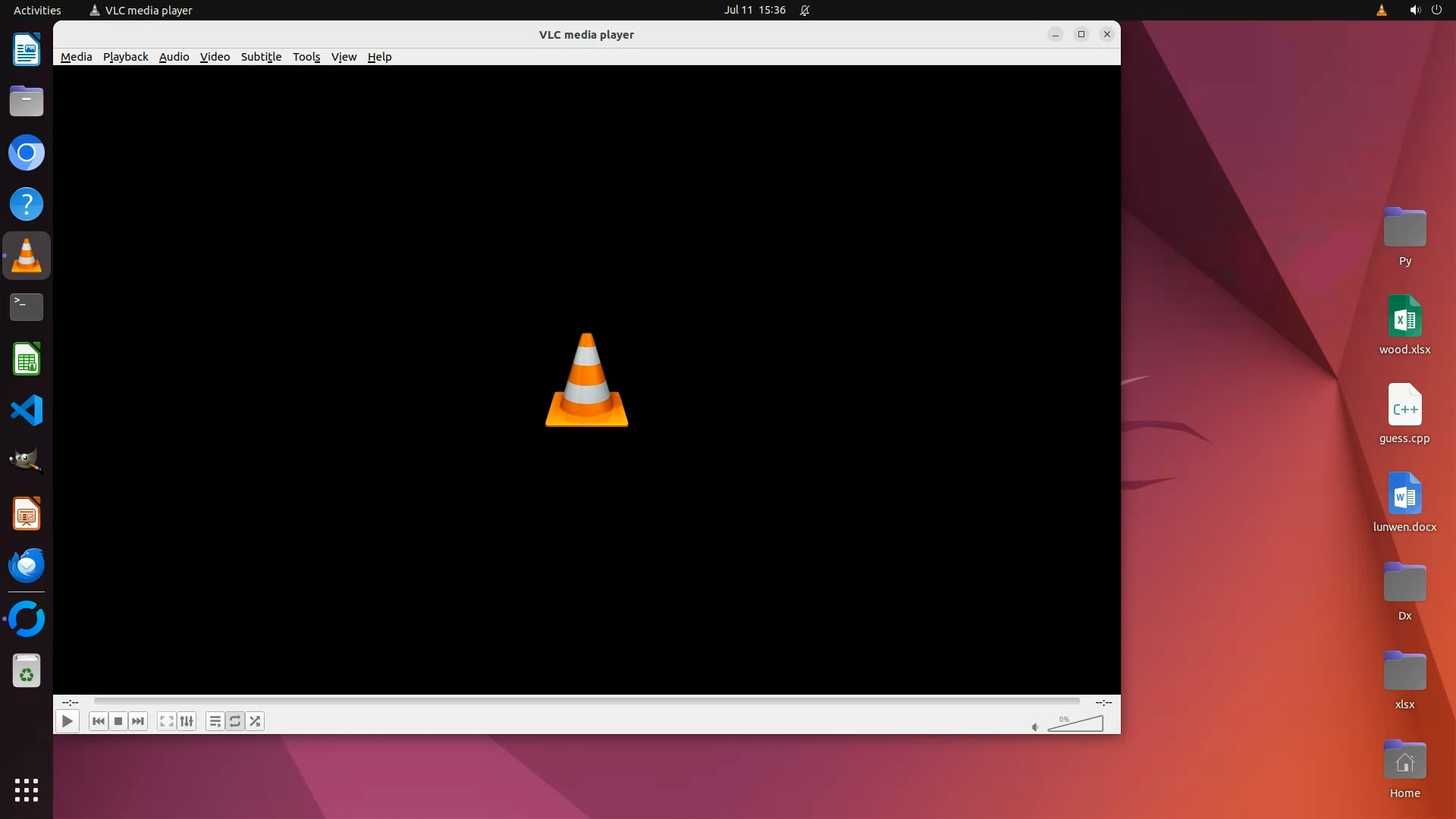The height and width of the screenshot is (819, 1456).
Task: Open the Playback menu
Action: click(x=125, y=57)
